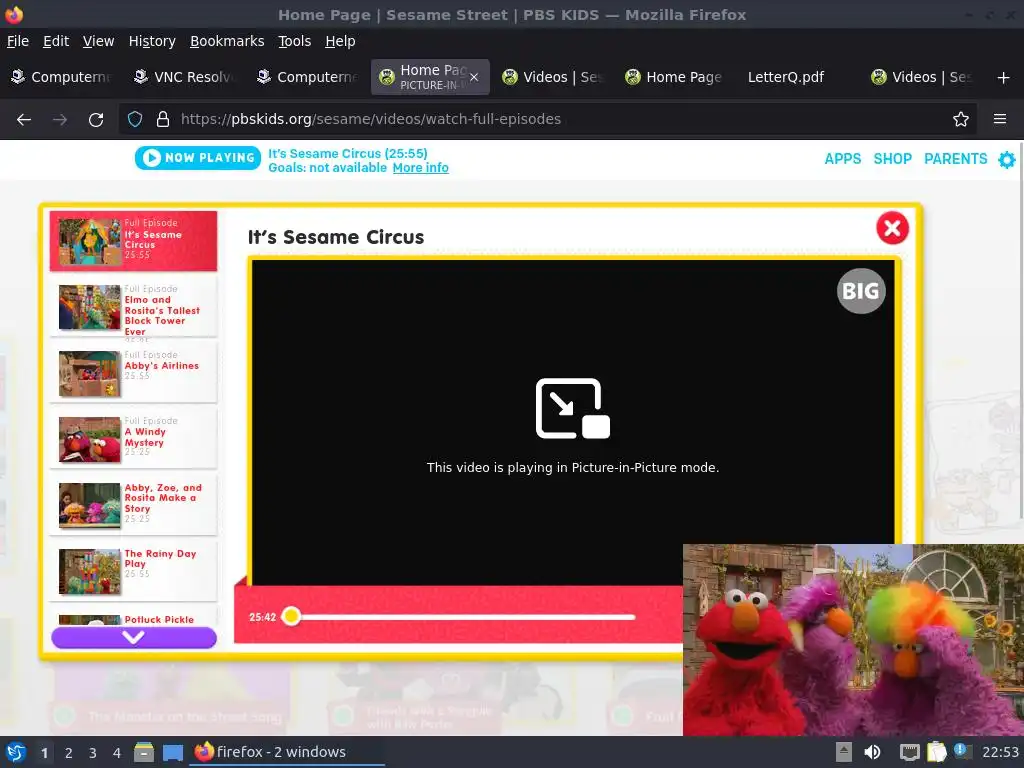Switch to the first Videos tab
Viewport: 1024px width, 768px height.
click(552, 77)
